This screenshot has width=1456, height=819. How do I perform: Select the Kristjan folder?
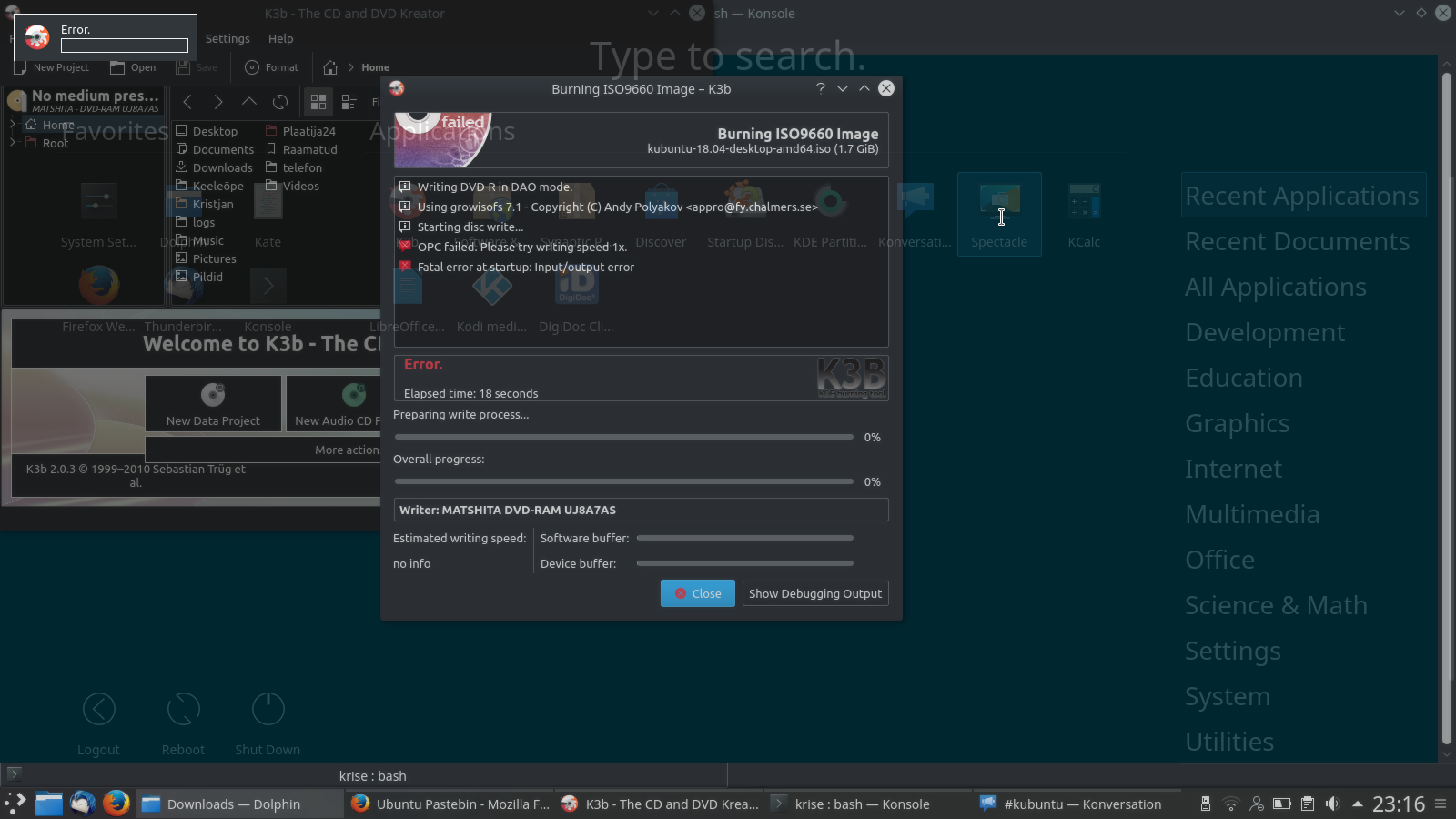point(205,204)
